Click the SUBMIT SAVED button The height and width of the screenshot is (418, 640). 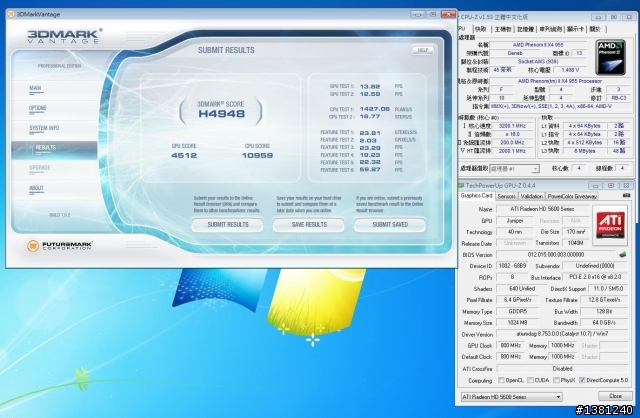coord(390,225)
